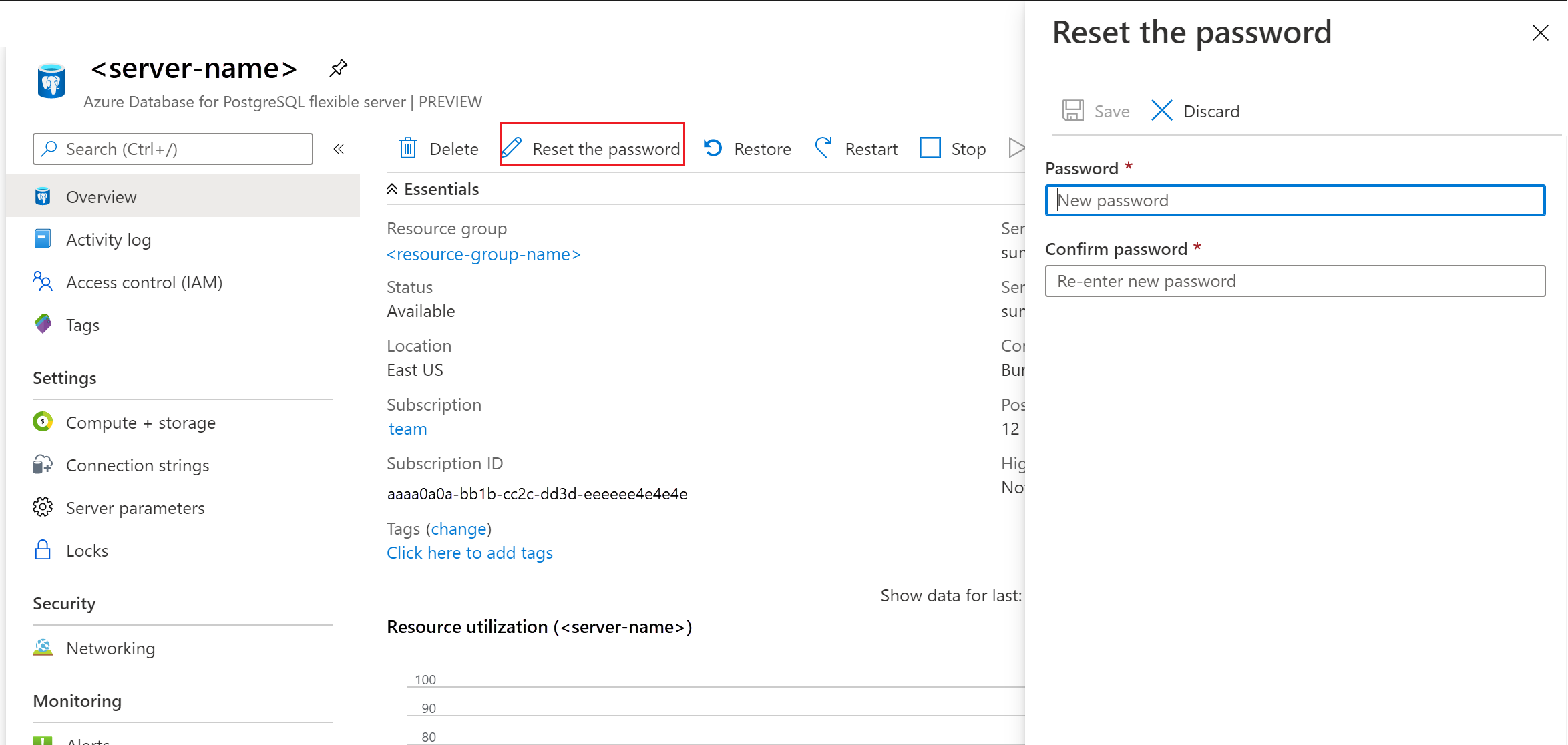Select the Overview menu item
This screenshot has width=1568, height=745.
click(102, 196)
